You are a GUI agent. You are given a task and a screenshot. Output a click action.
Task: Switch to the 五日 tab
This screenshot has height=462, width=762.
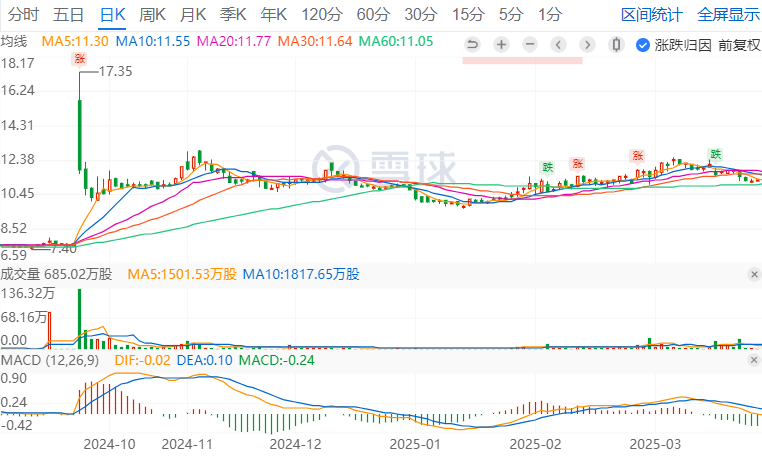(x=68, y=15)
